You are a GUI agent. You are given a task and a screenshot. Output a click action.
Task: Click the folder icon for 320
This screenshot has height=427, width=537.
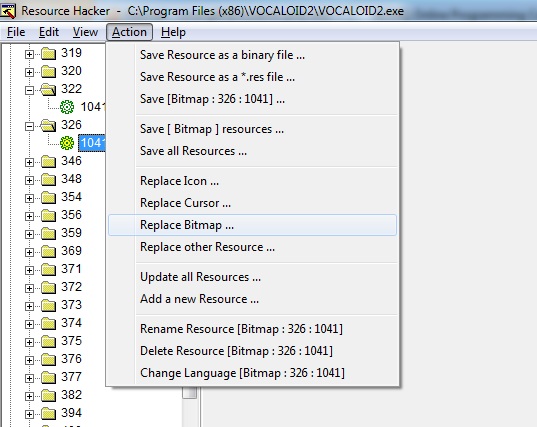tap(48, 72)
